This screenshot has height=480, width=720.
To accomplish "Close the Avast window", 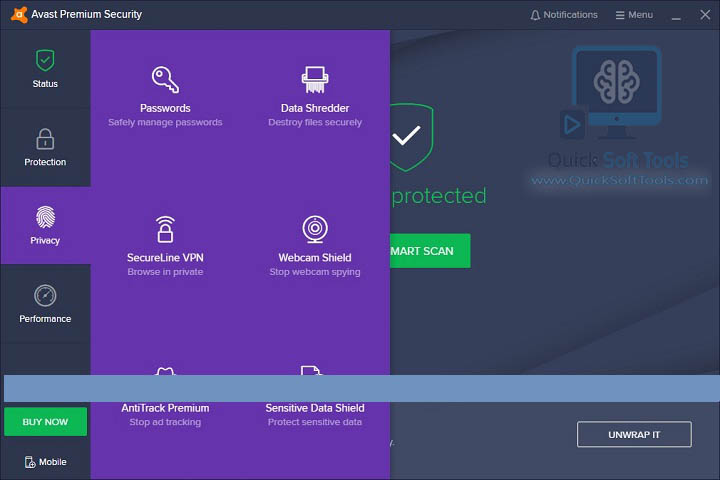I will coord(705,15).
